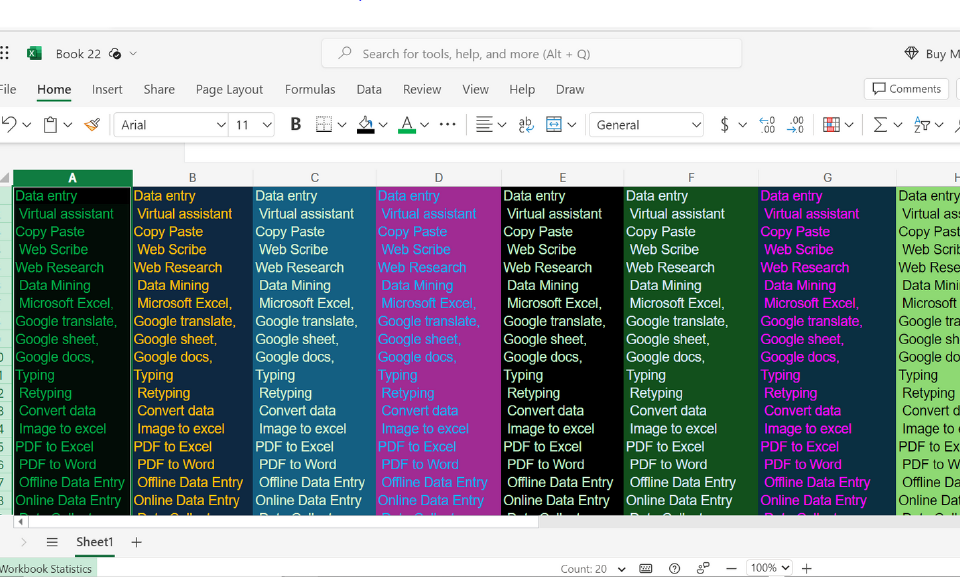960x577 pixels.
Task: Click the Conditional Formatting icon
Action: point(831,124)
